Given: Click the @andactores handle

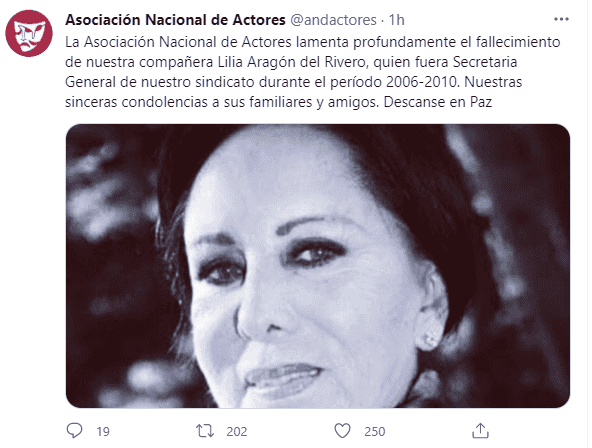Looking at the screenshot, I should point(333,20).
